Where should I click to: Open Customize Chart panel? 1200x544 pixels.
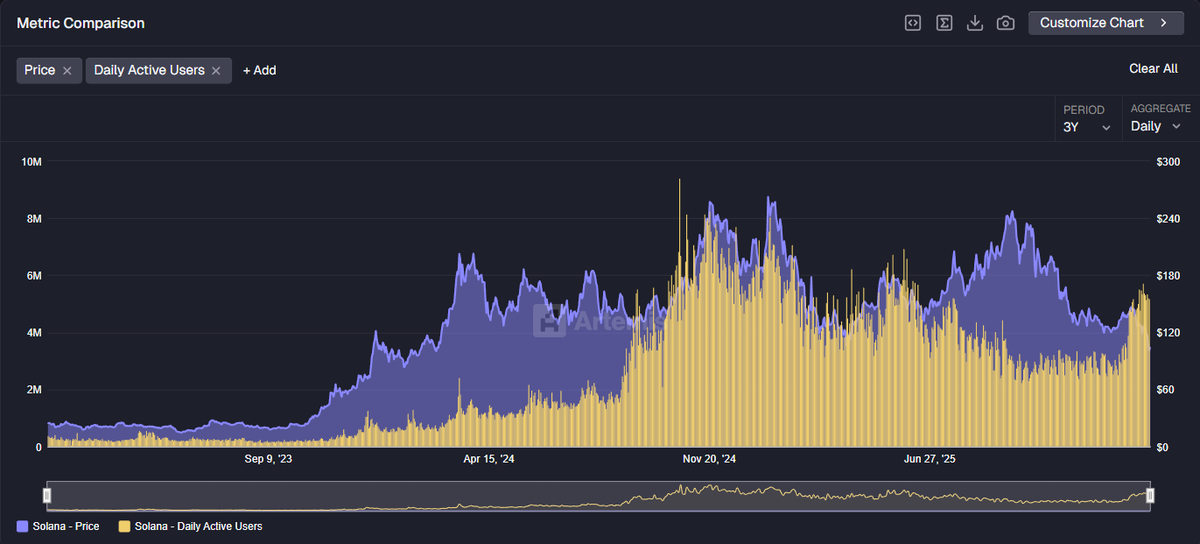1106,22
